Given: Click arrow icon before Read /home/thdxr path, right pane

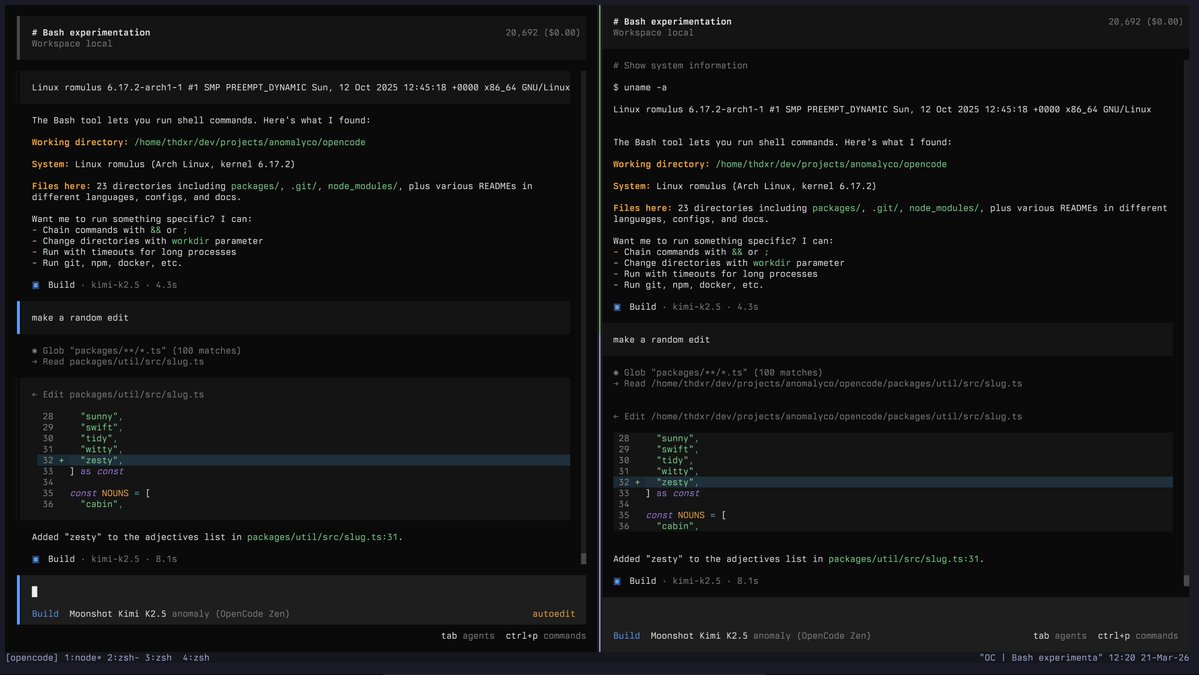Looking at the screenshot, I should [616, 384].
